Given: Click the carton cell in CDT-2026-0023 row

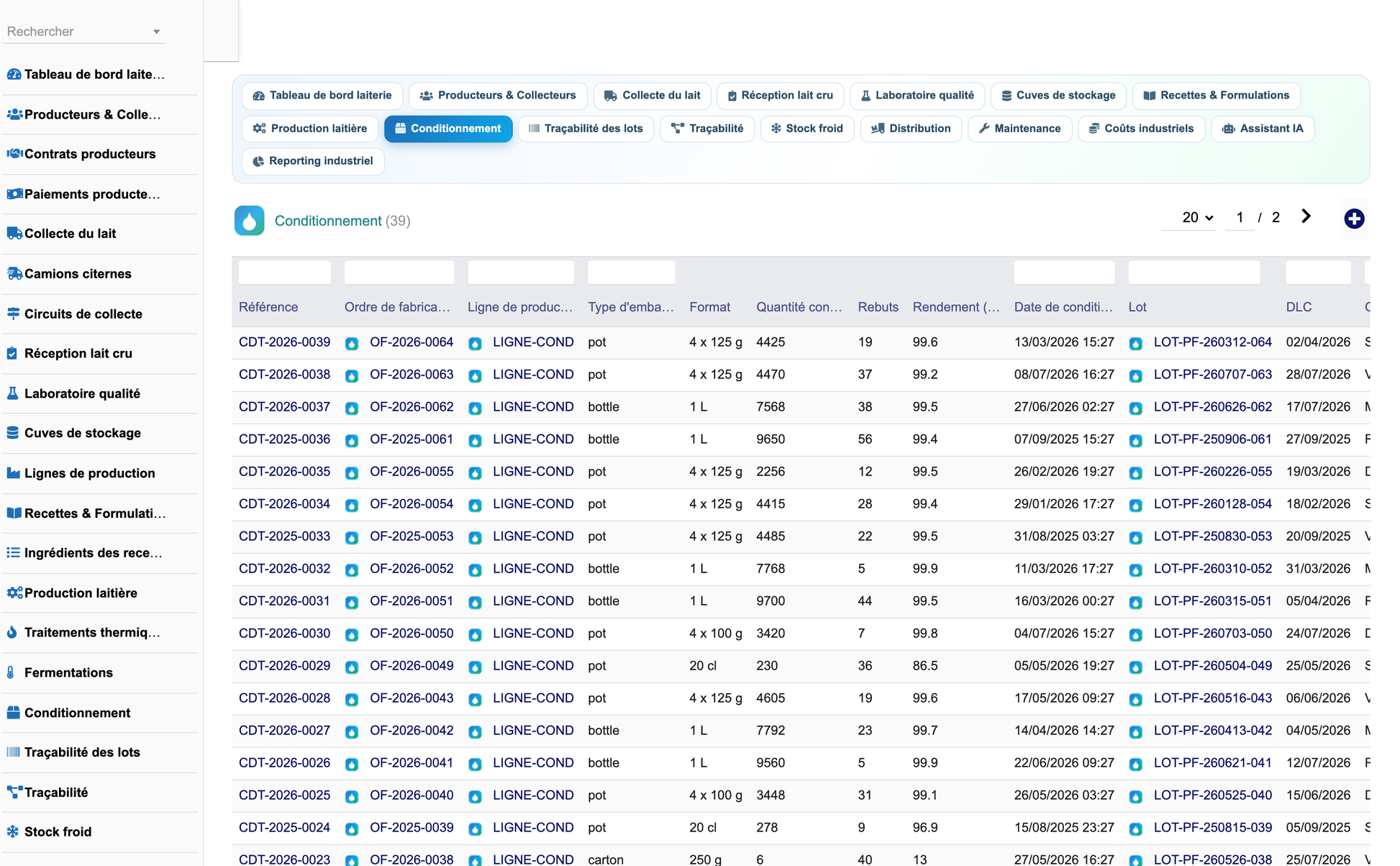Looking at the screenshot, I should click(x=606, y=859).
